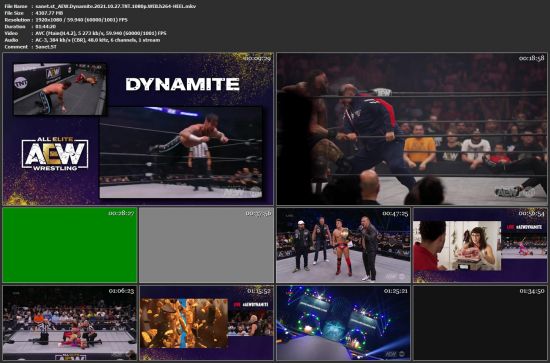The image size is (550, 363).
Task: Select the solid green frame thumbnail
Action: 69,245
